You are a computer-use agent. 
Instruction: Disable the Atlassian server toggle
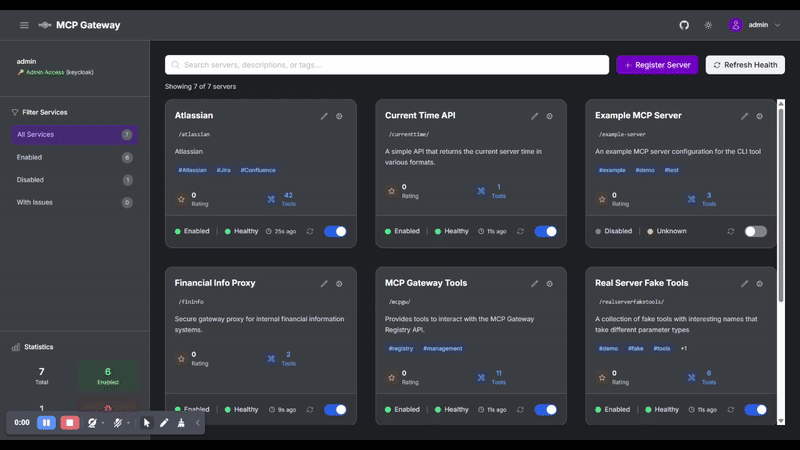335,231
